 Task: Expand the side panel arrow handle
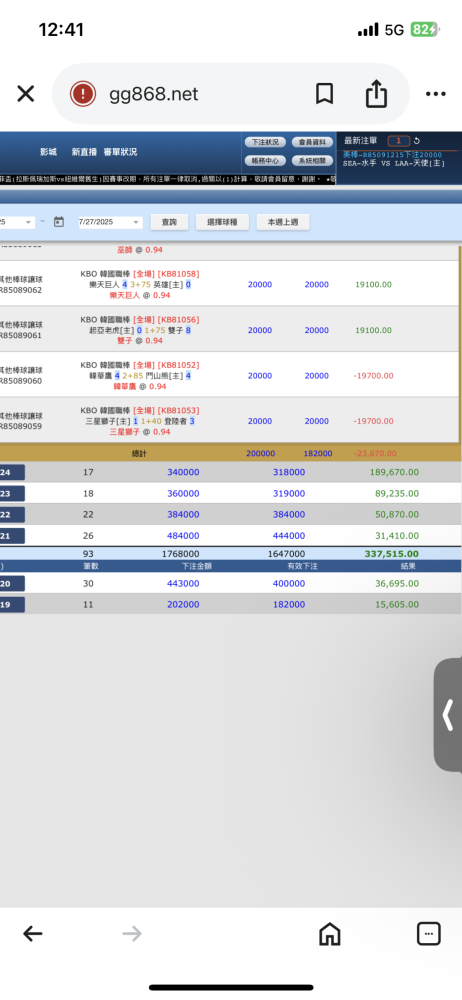pyautogui.click(x=448, y=715)
